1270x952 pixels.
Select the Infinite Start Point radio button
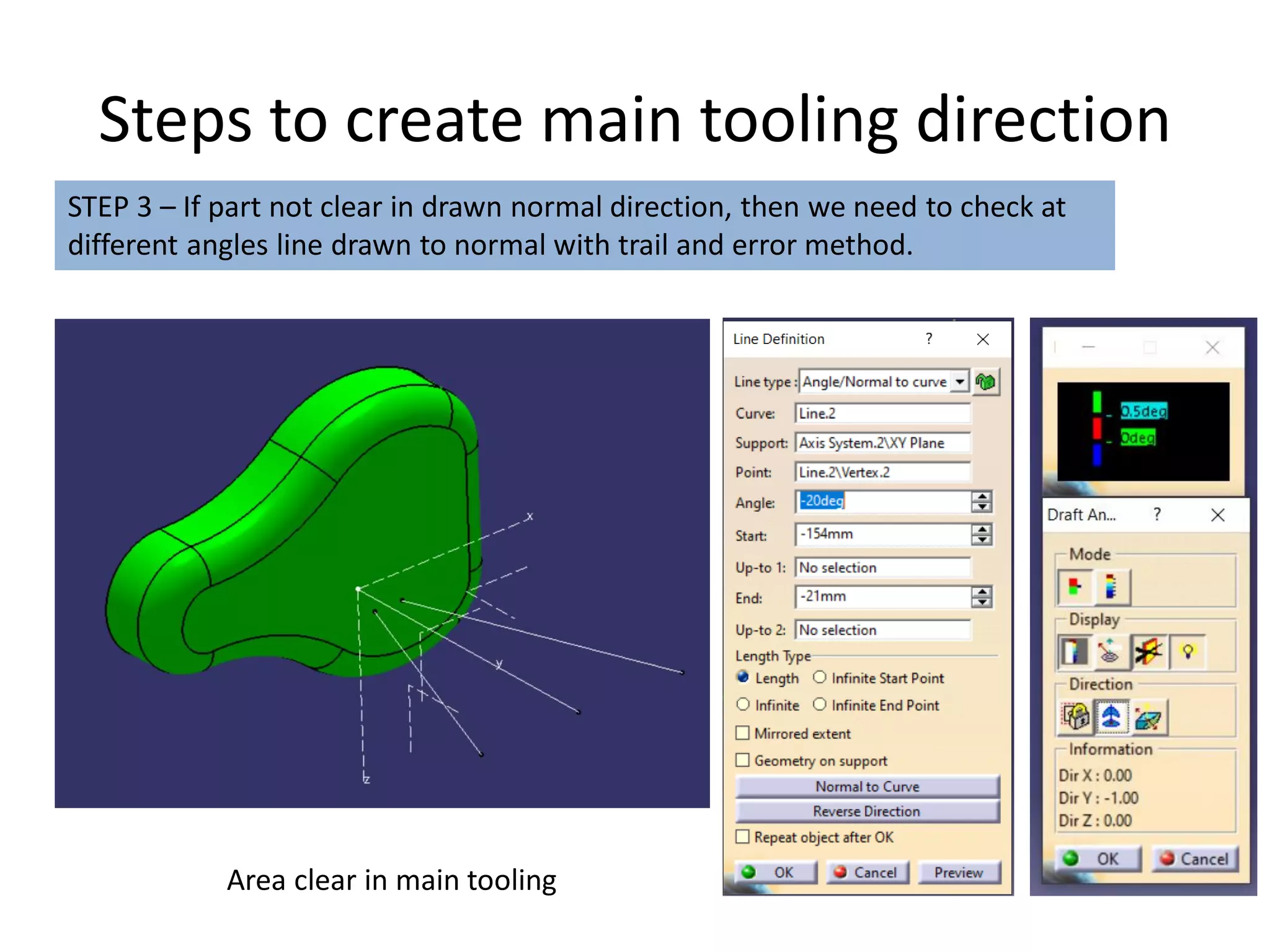coord(819,677)
